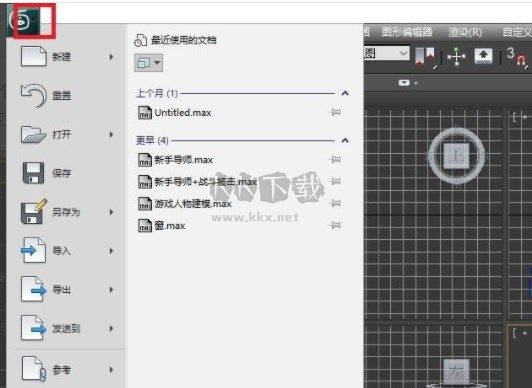Open the 渲染(R) menu

(x=465, y=32)
